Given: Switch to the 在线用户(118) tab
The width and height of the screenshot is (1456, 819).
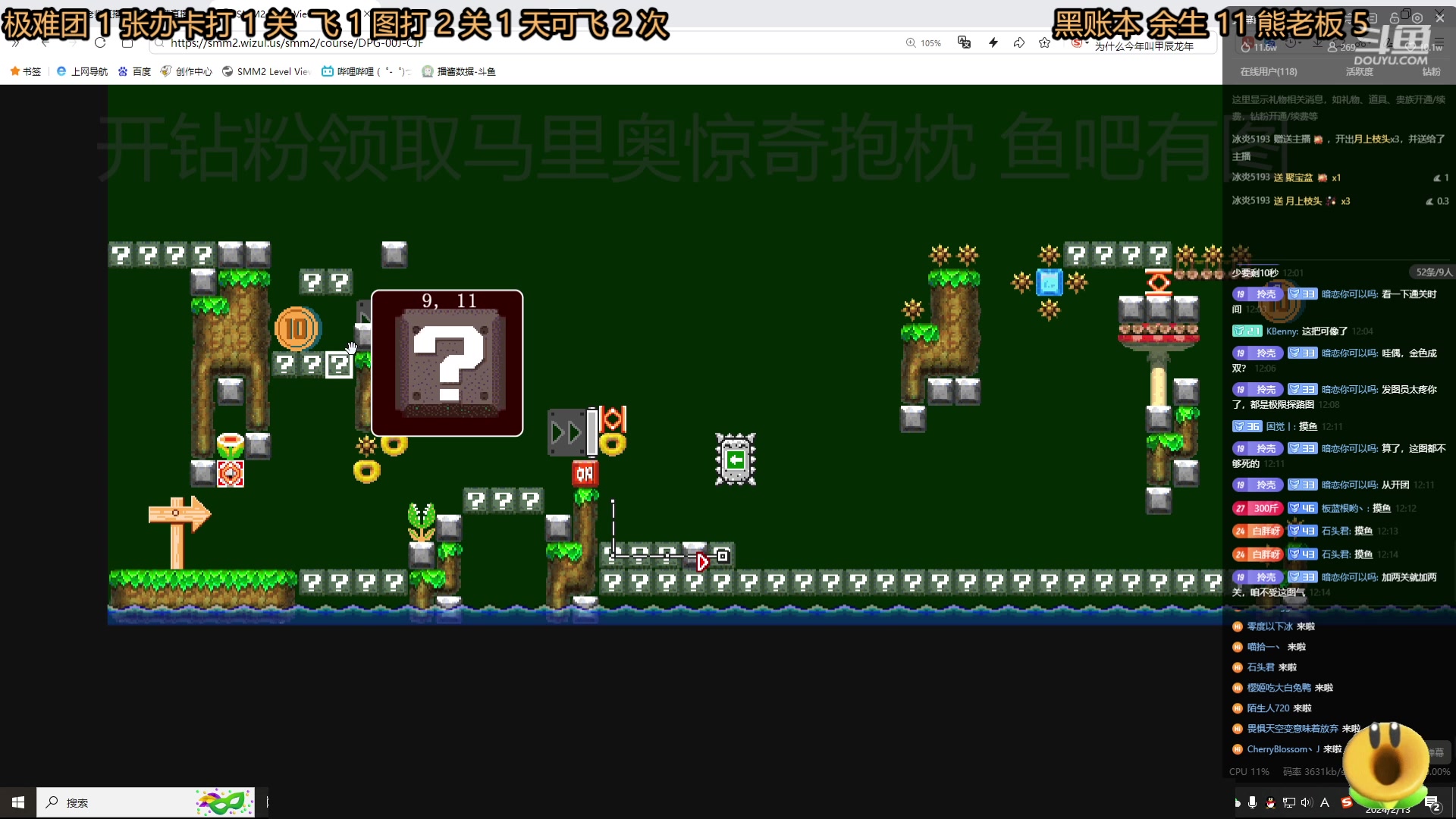Looking at the screenshot, I should (1269, 71).
